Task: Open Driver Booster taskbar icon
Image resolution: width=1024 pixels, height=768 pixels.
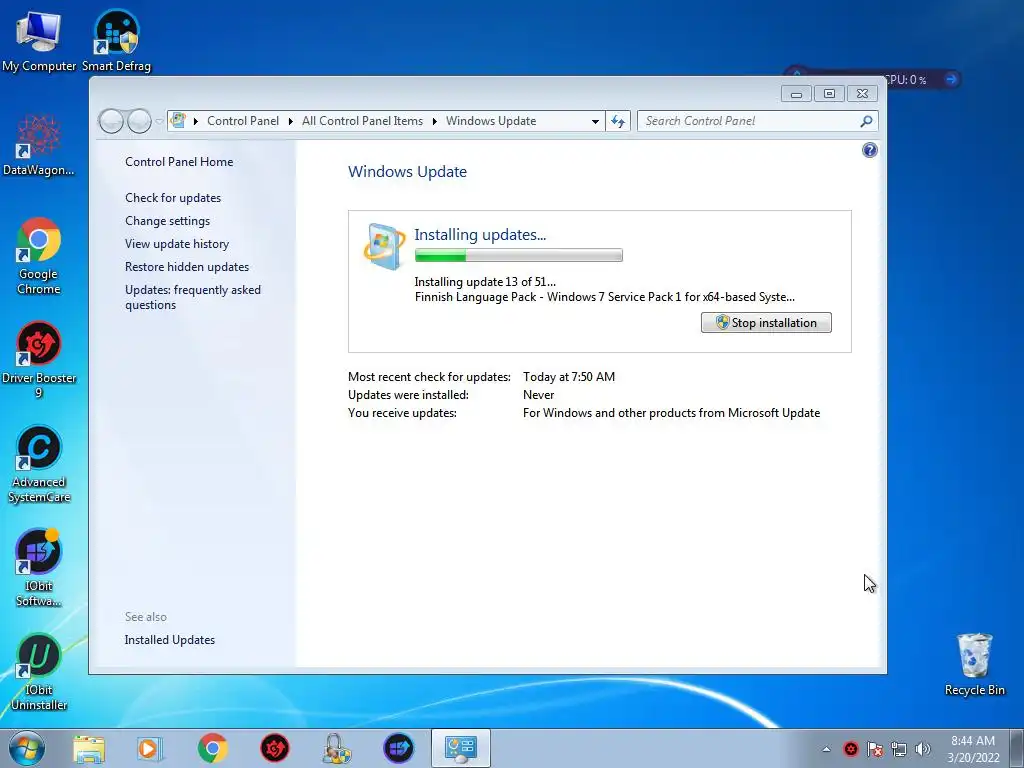Action: (x=275, y=748)
